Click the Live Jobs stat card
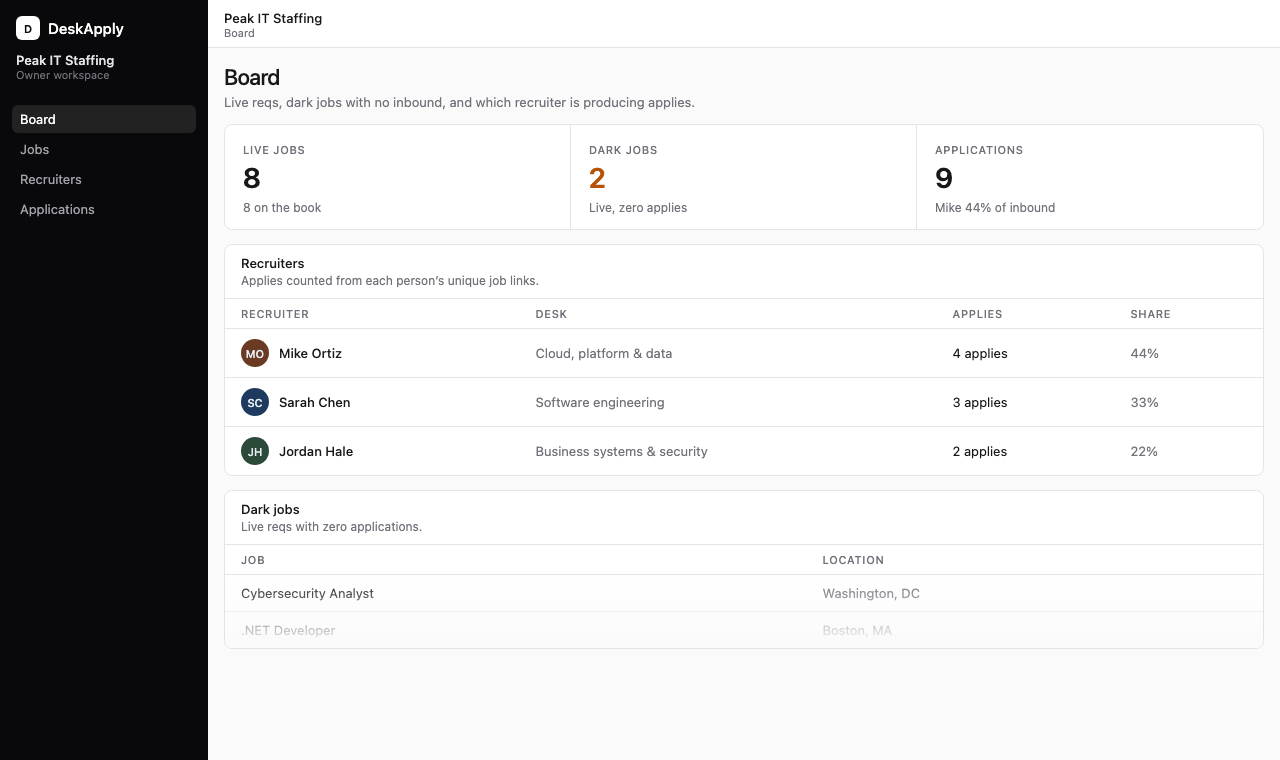 398,177
